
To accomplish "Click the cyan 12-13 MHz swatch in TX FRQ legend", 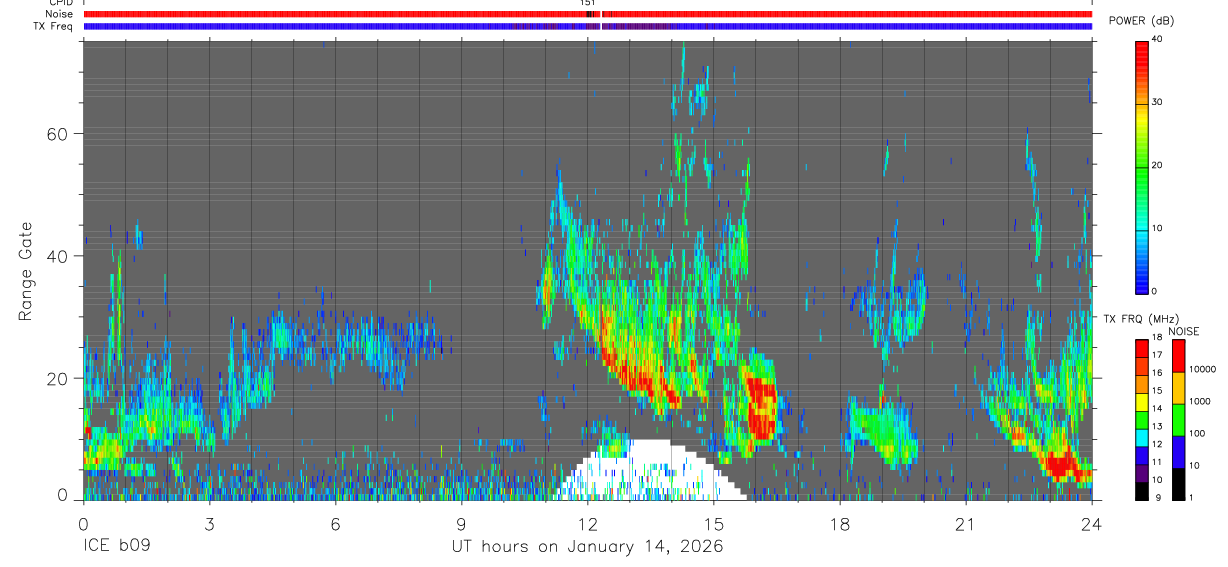I will 1142,437.
